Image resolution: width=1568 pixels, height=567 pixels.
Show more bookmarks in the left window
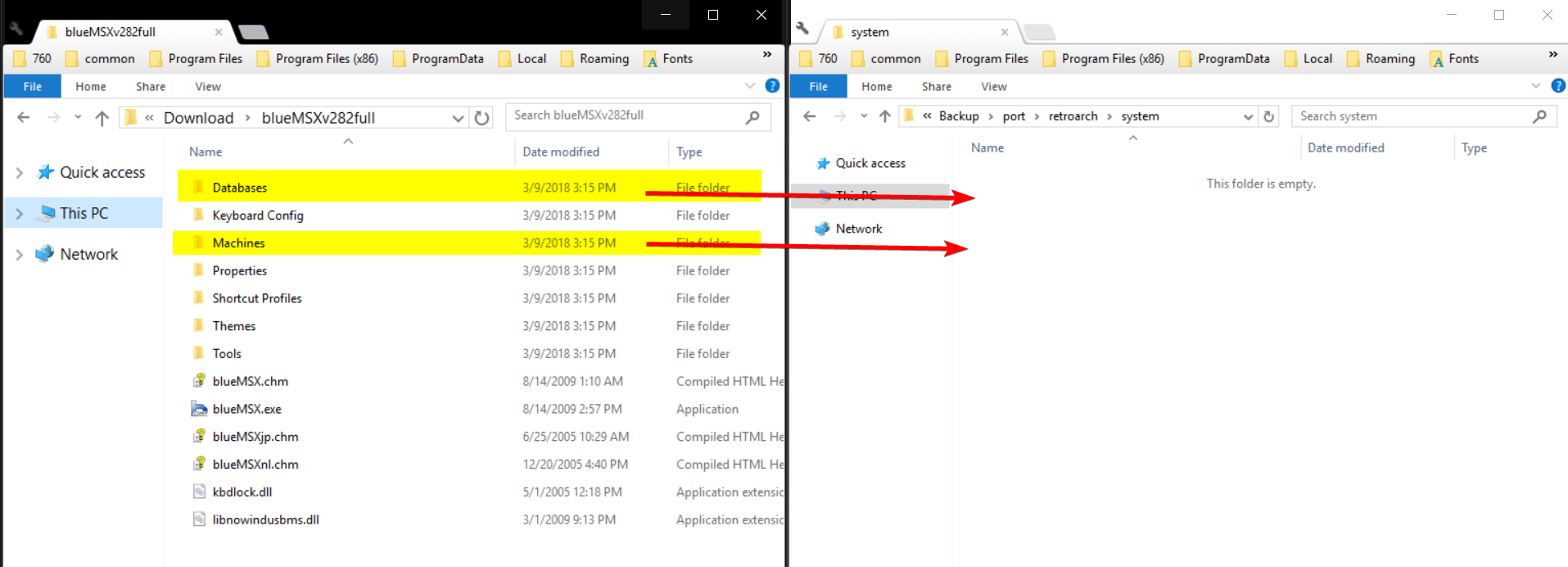[767, 55]
